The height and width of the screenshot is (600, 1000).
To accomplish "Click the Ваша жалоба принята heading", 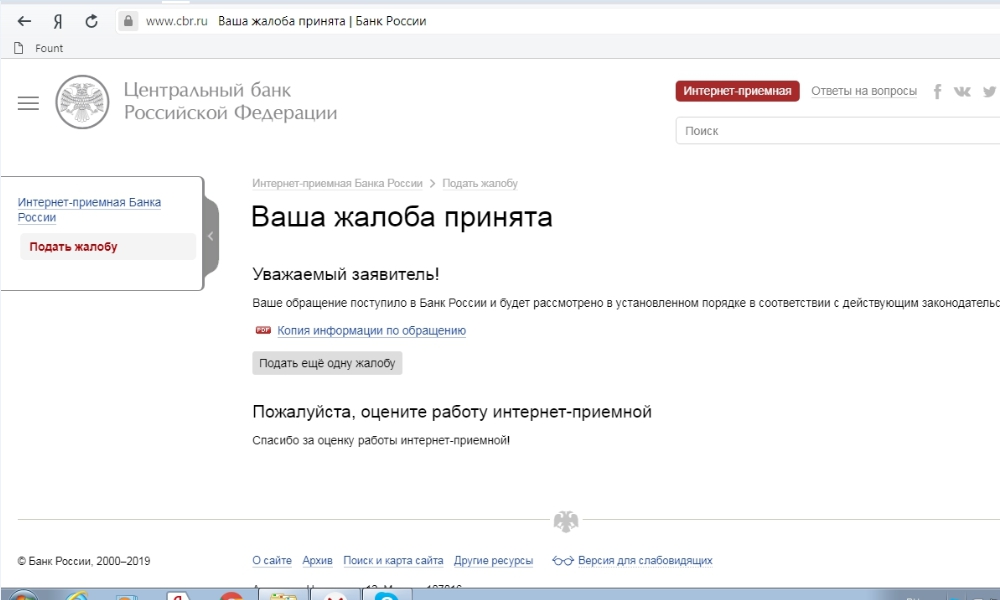I will 402,217.
